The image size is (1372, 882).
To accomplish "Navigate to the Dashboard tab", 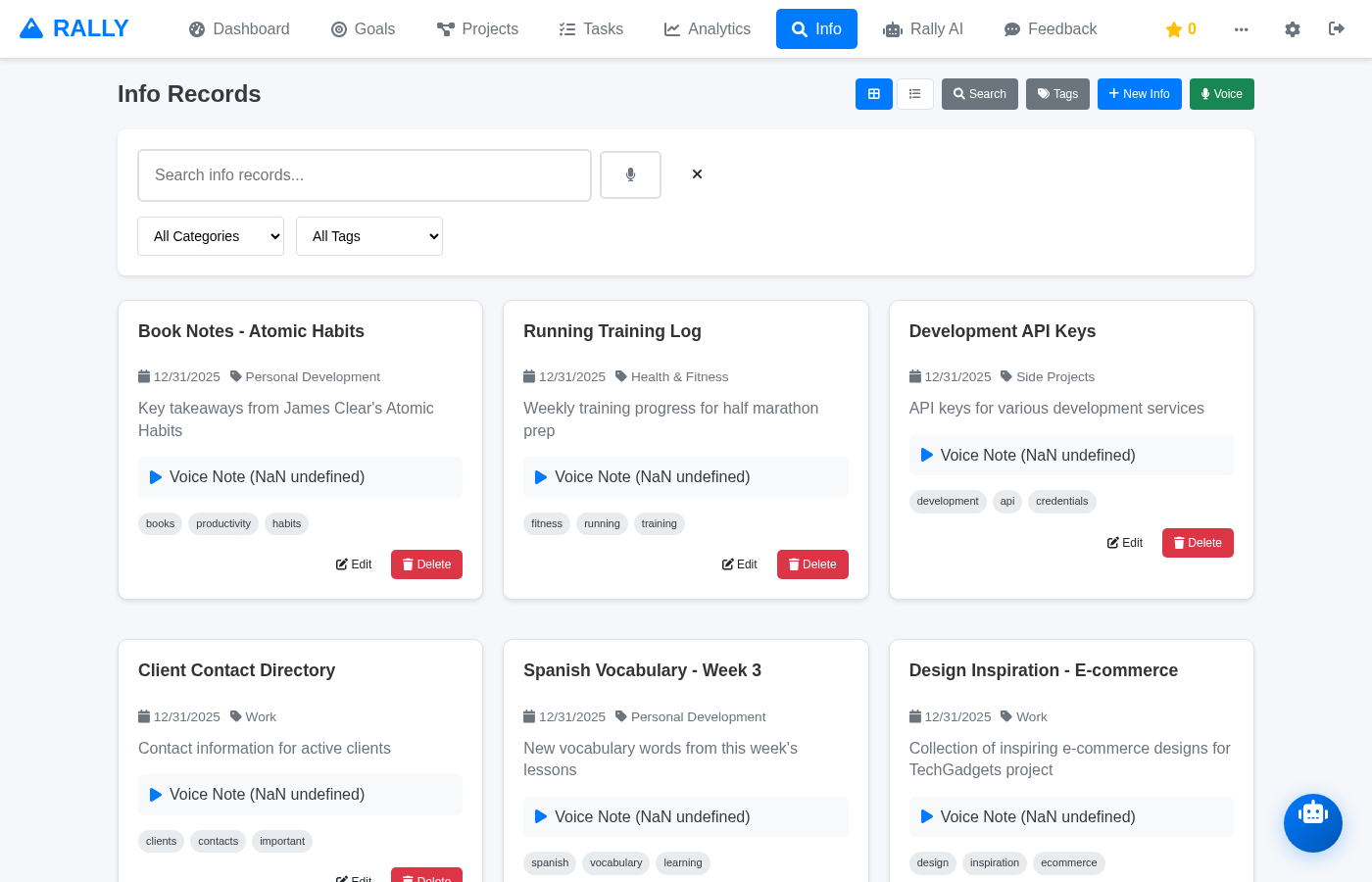I will click(x=238, y=29).
